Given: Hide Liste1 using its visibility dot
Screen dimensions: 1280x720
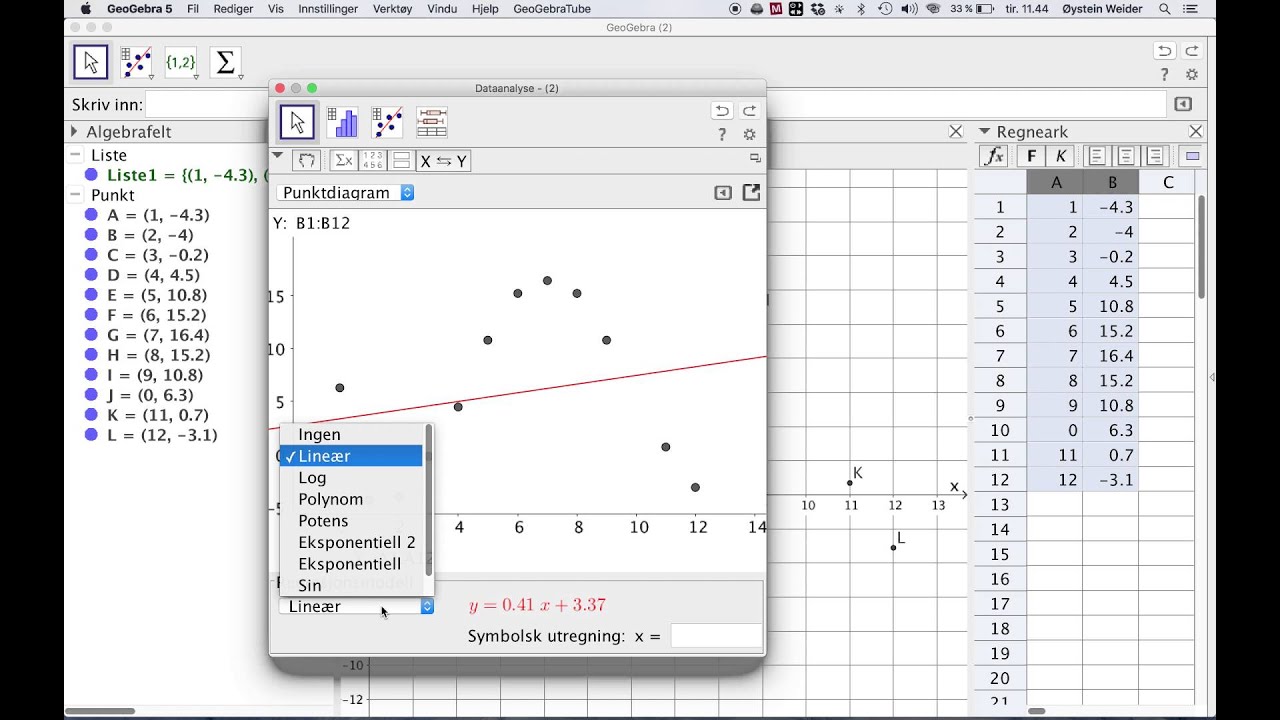Looking at the screenshot, I should 91,175.
